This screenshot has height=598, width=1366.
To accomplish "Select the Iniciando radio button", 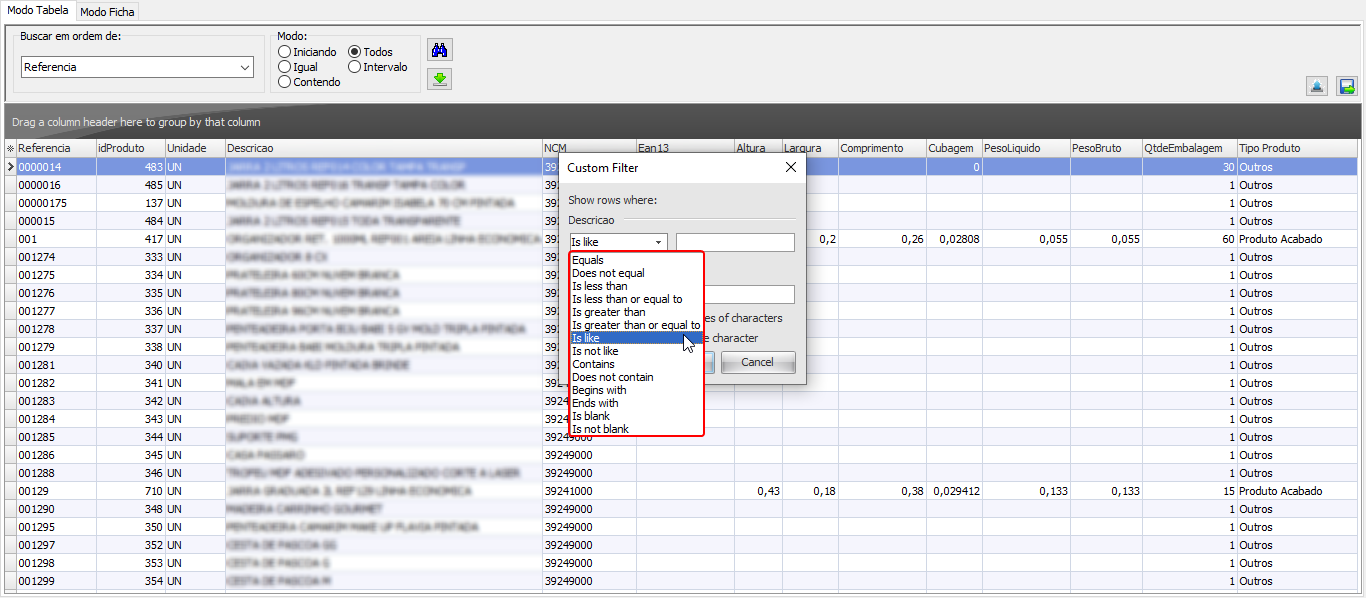I will coord(285,52).
